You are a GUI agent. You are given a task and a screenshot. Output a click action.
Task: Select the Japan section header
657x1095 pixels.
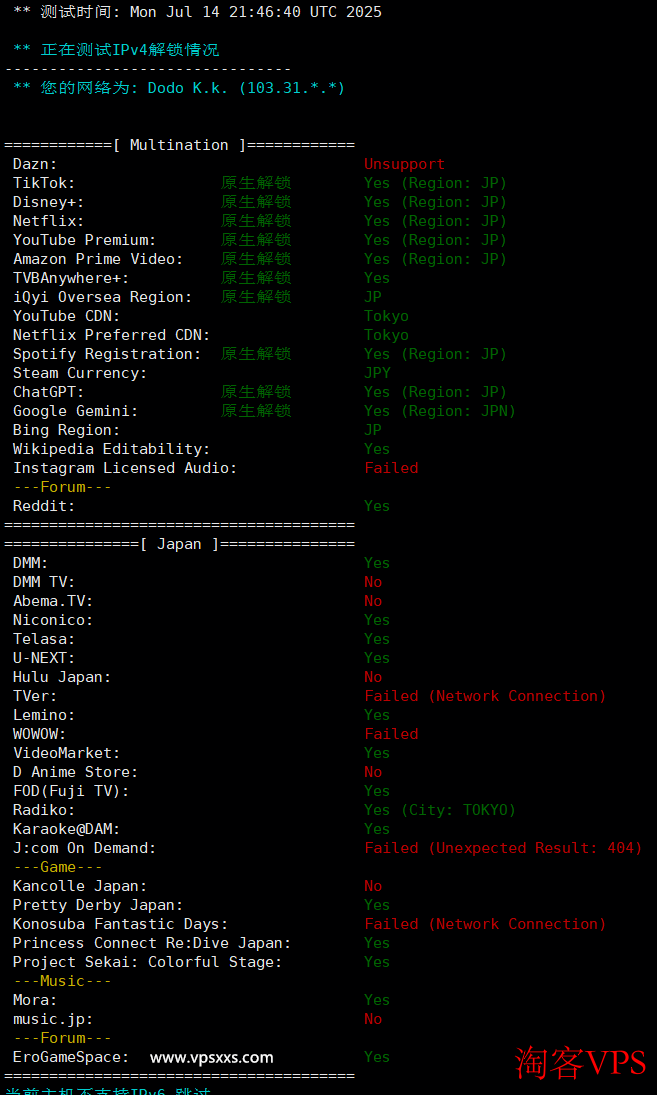(x=179, y=544)
